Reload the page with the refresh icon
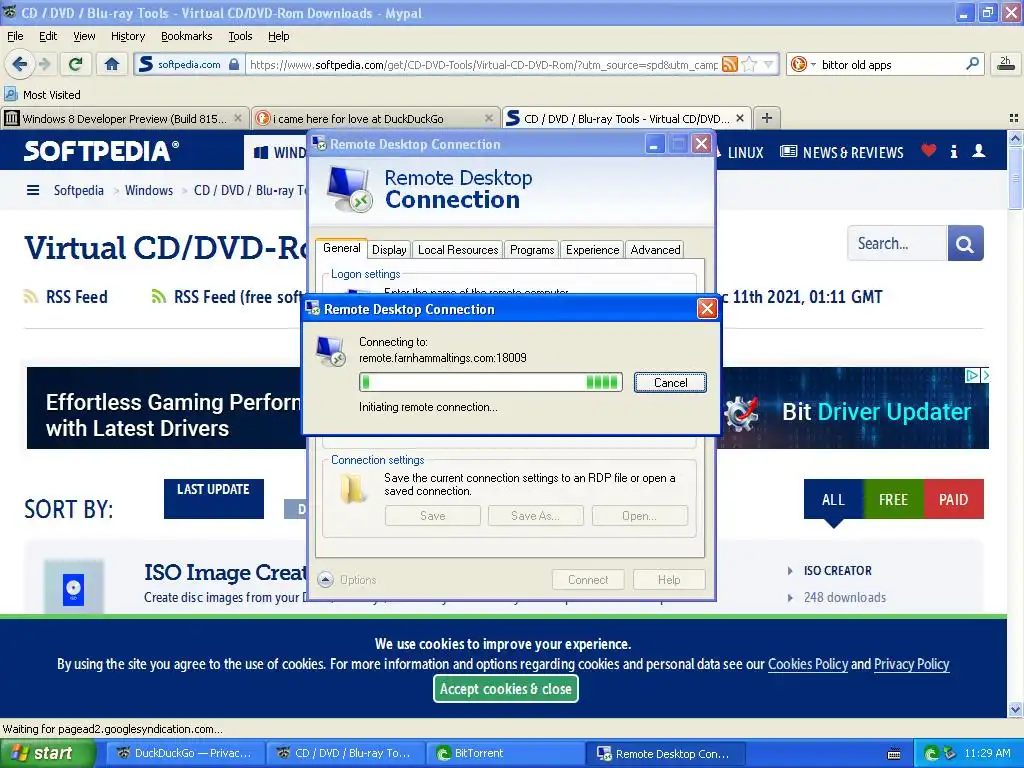 coord(76,64)
